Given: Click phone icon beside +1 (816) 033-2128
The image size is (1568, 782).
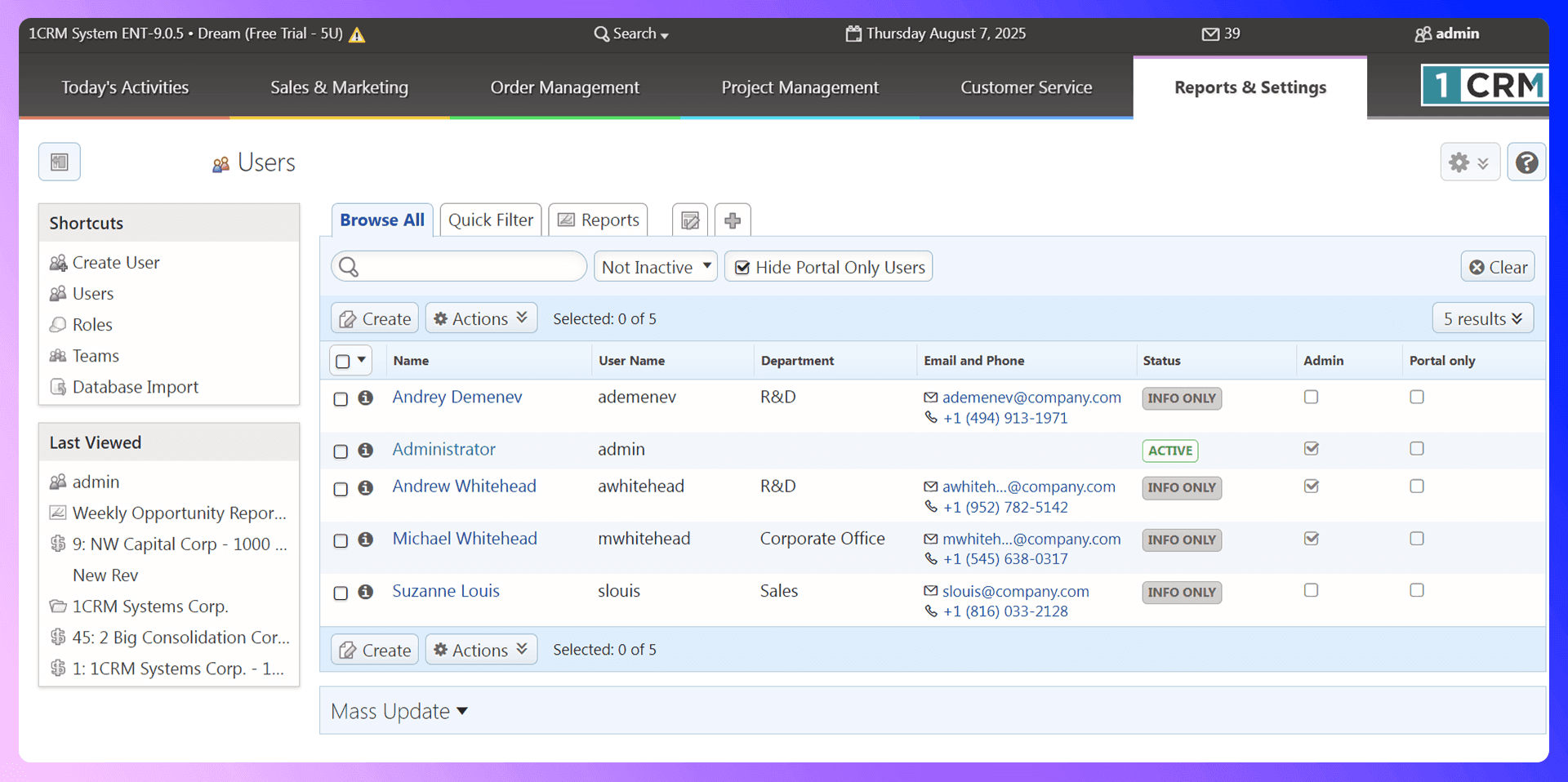Looking at the screenshot, I should pos(930,611).
